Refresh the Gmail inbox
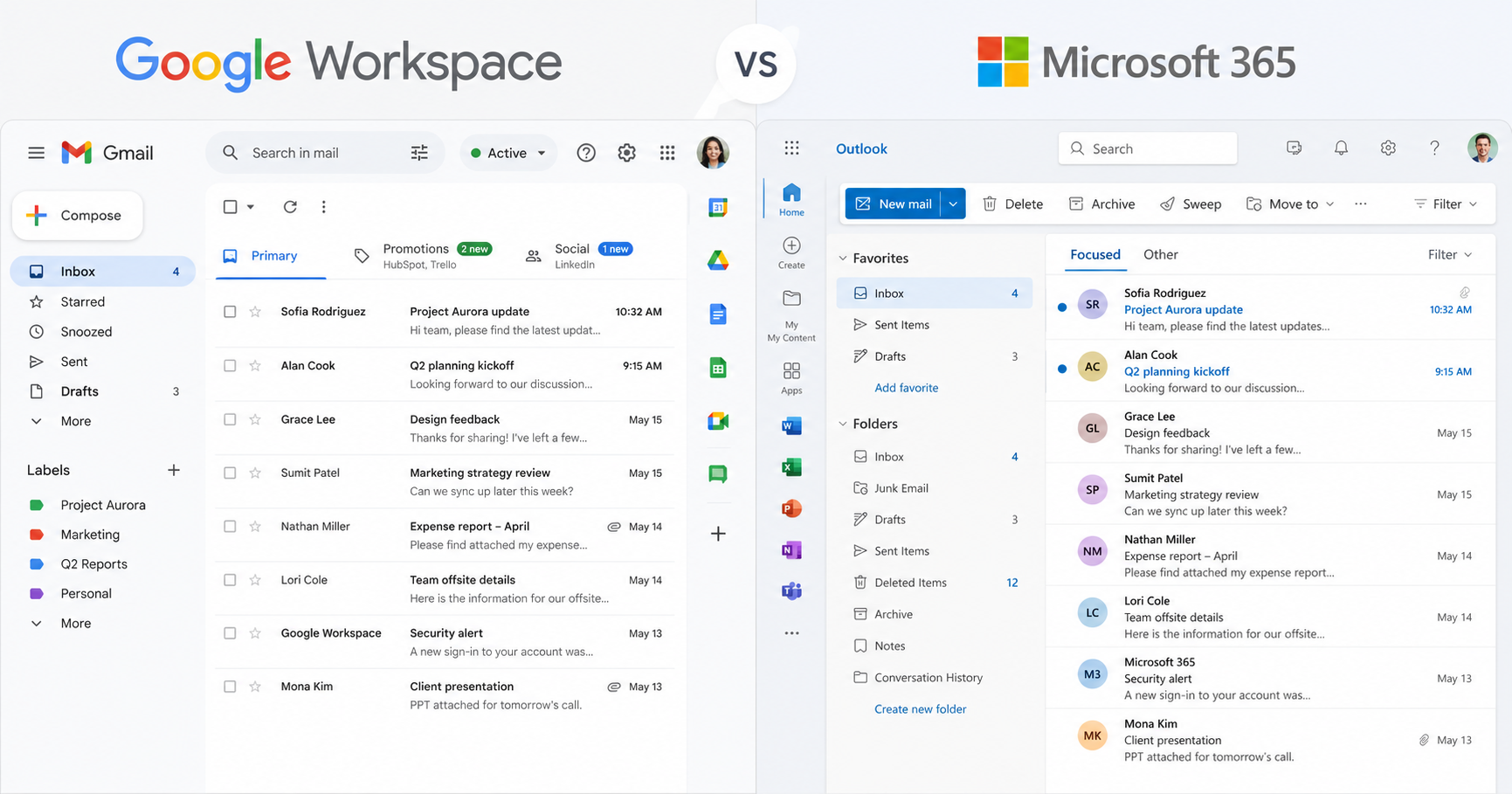Image resolution: width=1512 pixels, height=794 pixels. tap(290, 207)
